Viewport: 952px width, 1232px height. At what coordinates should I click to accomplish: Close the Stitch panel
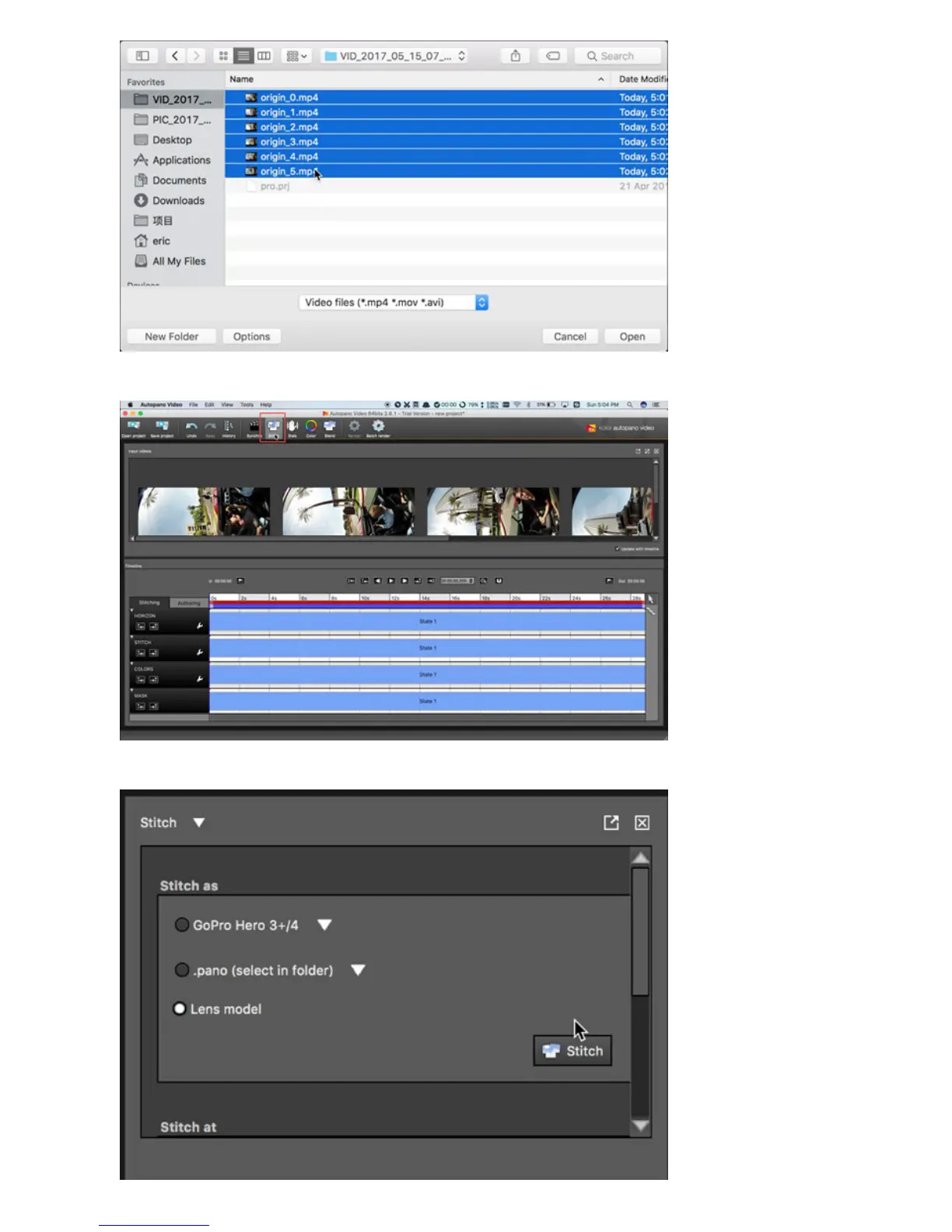tap(642, 823)
